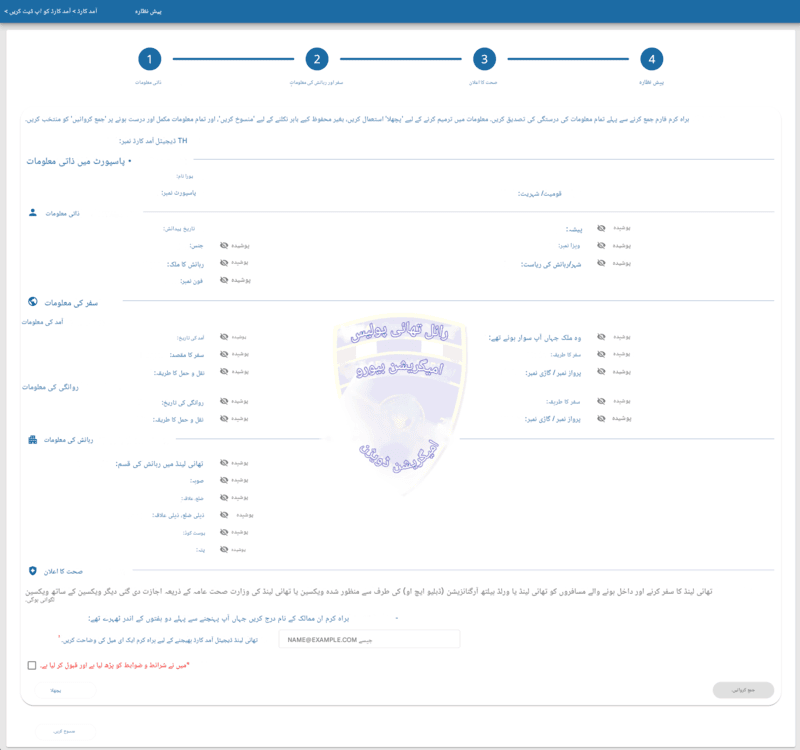This screenshot has height=750, width=800.
Task: Click the health declaration shield icon
Action: point(33,571)
